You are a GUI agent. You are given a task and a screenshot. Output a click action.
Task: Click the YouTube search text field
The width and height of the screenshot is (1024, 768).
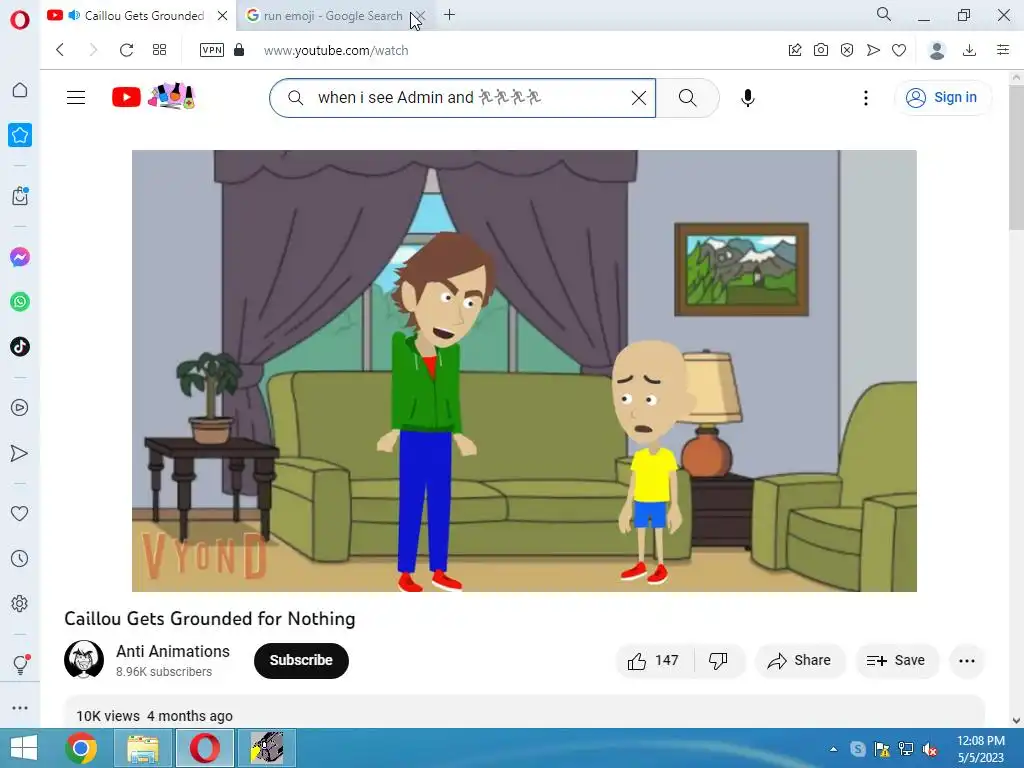tap(460, 97)
